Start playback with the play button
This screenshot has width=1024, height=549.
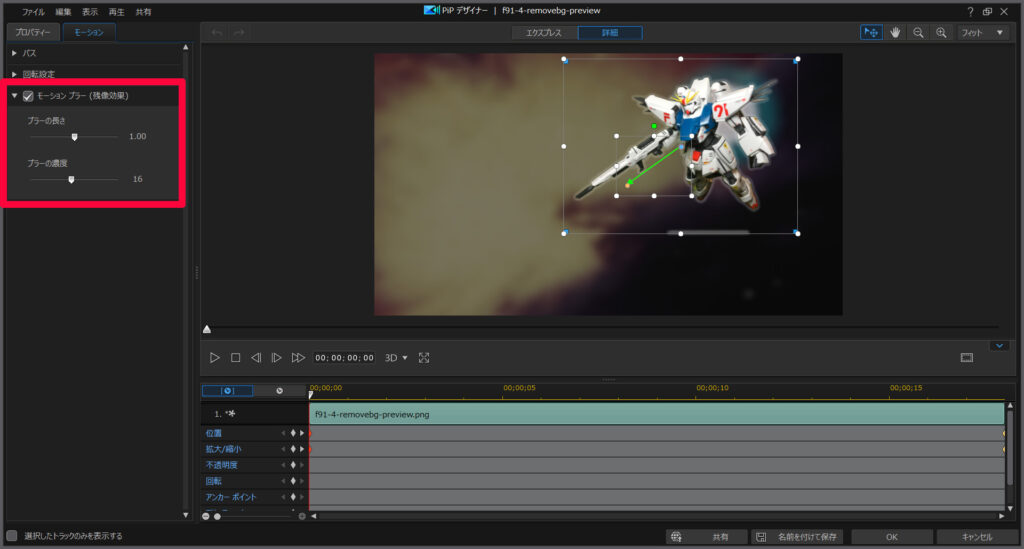click(x=214, y=358)
